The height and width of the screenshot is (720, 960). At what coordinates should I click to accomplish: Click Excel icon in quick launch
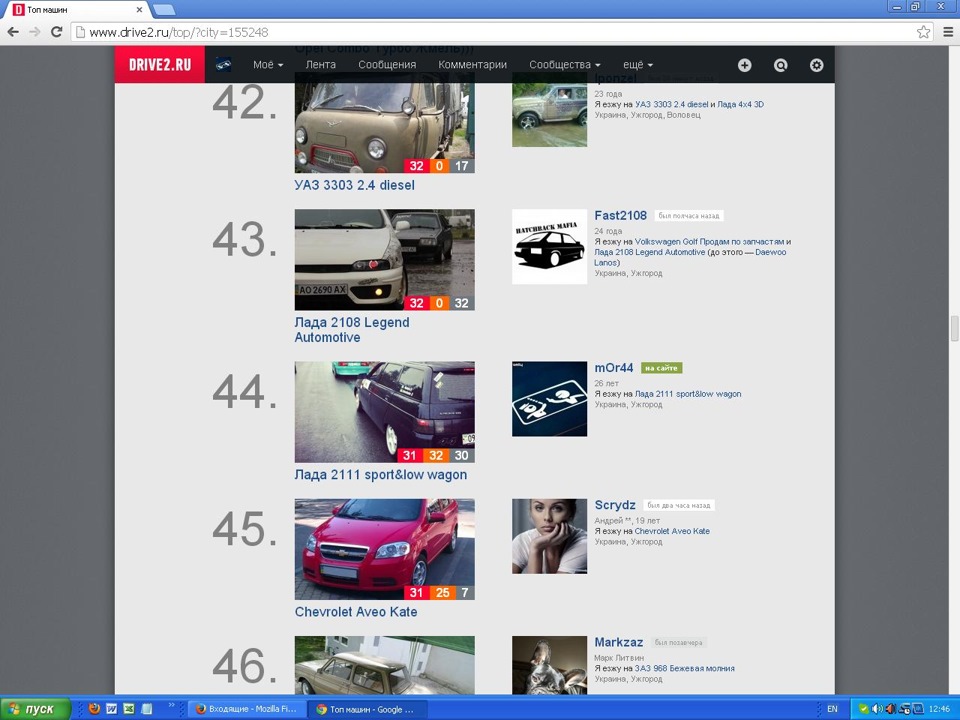[129, 708]
